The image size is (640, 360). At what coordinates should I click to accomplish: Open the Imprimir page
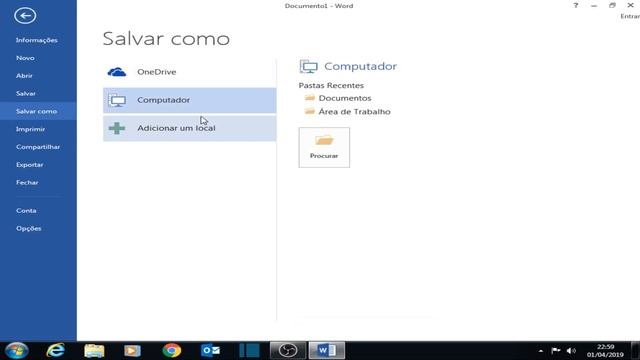click(x=31, y=129)
